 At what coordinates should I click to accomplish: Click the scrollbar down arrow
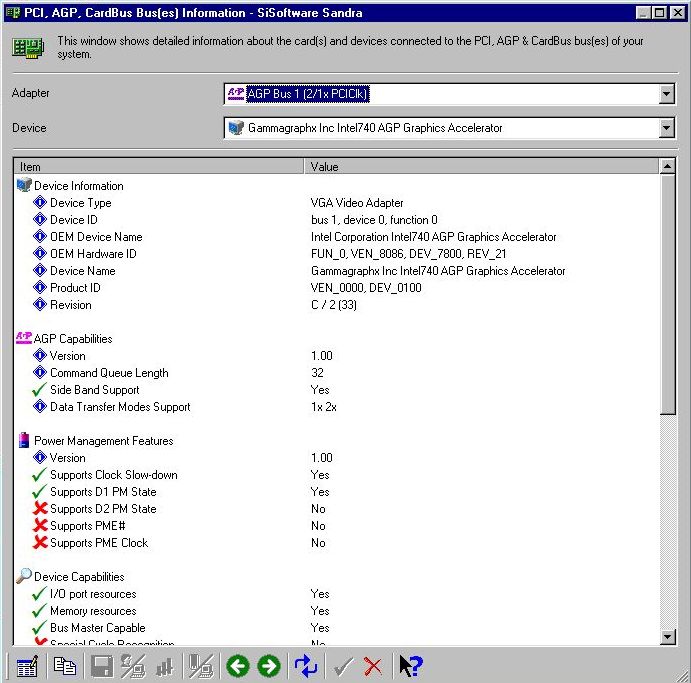[x=667, y=637]
